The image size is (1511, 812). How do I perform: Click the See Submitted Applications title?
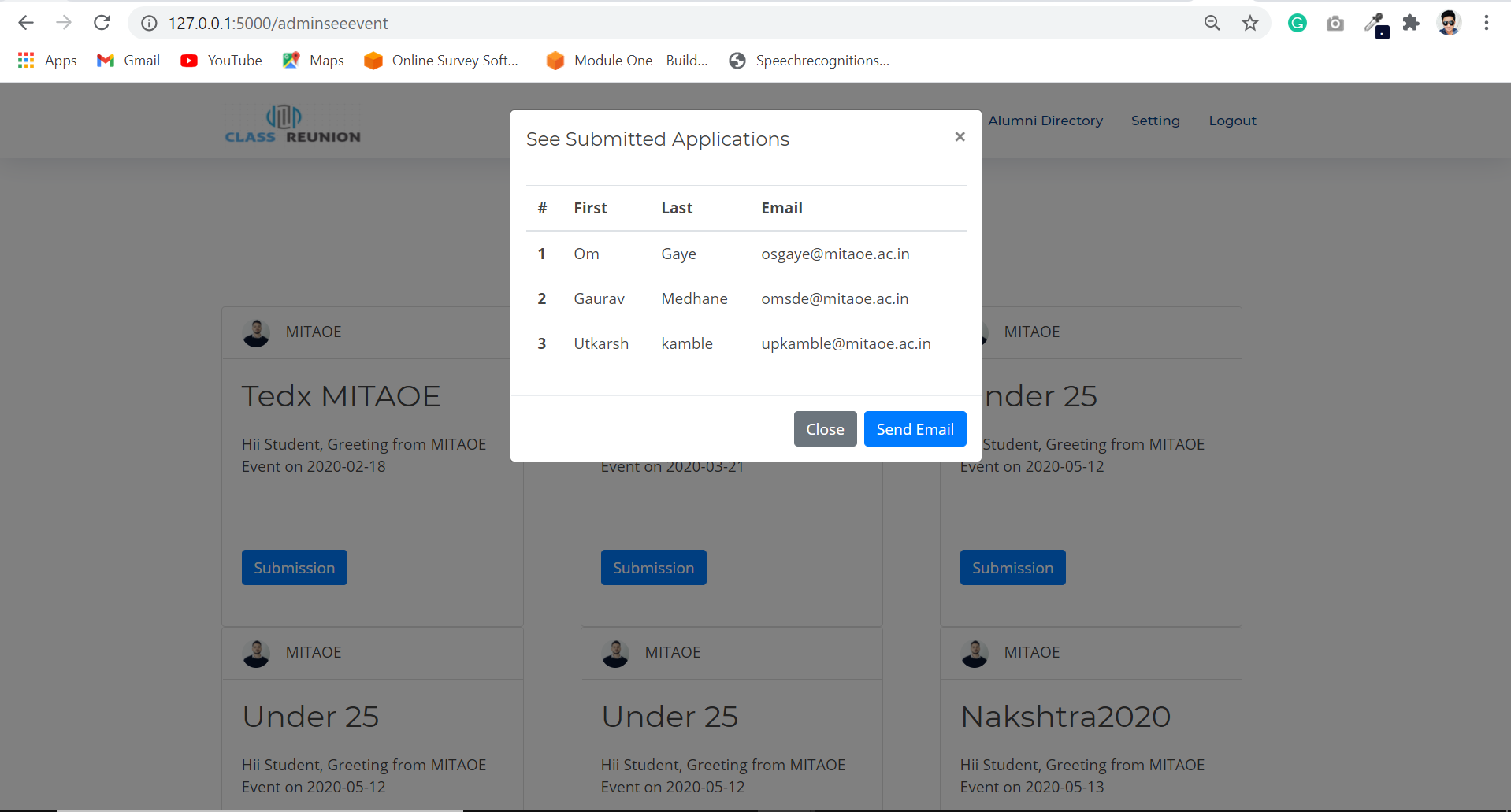coord(657,139)
